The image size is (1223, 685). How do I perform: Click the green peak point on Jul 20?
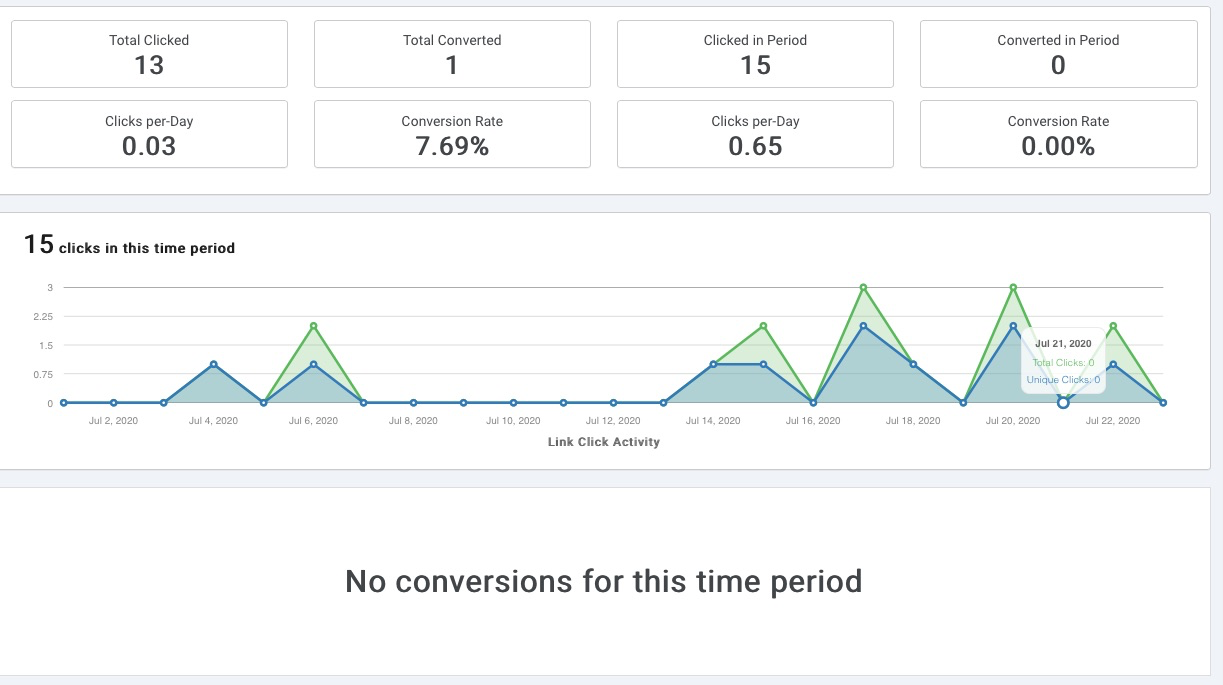pos(1013,288)
